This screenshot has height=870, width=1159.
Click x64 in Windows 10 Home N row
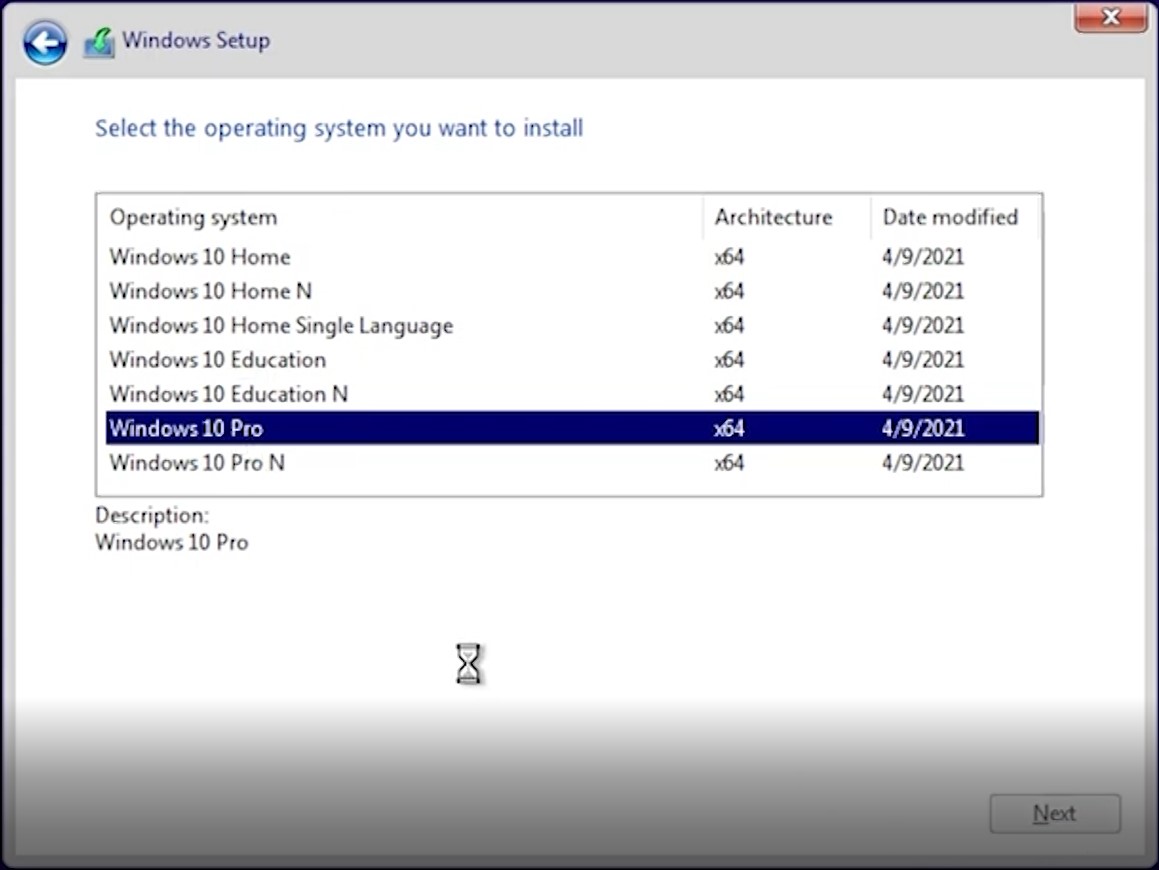pyautogui.click(x=729, y=291)
